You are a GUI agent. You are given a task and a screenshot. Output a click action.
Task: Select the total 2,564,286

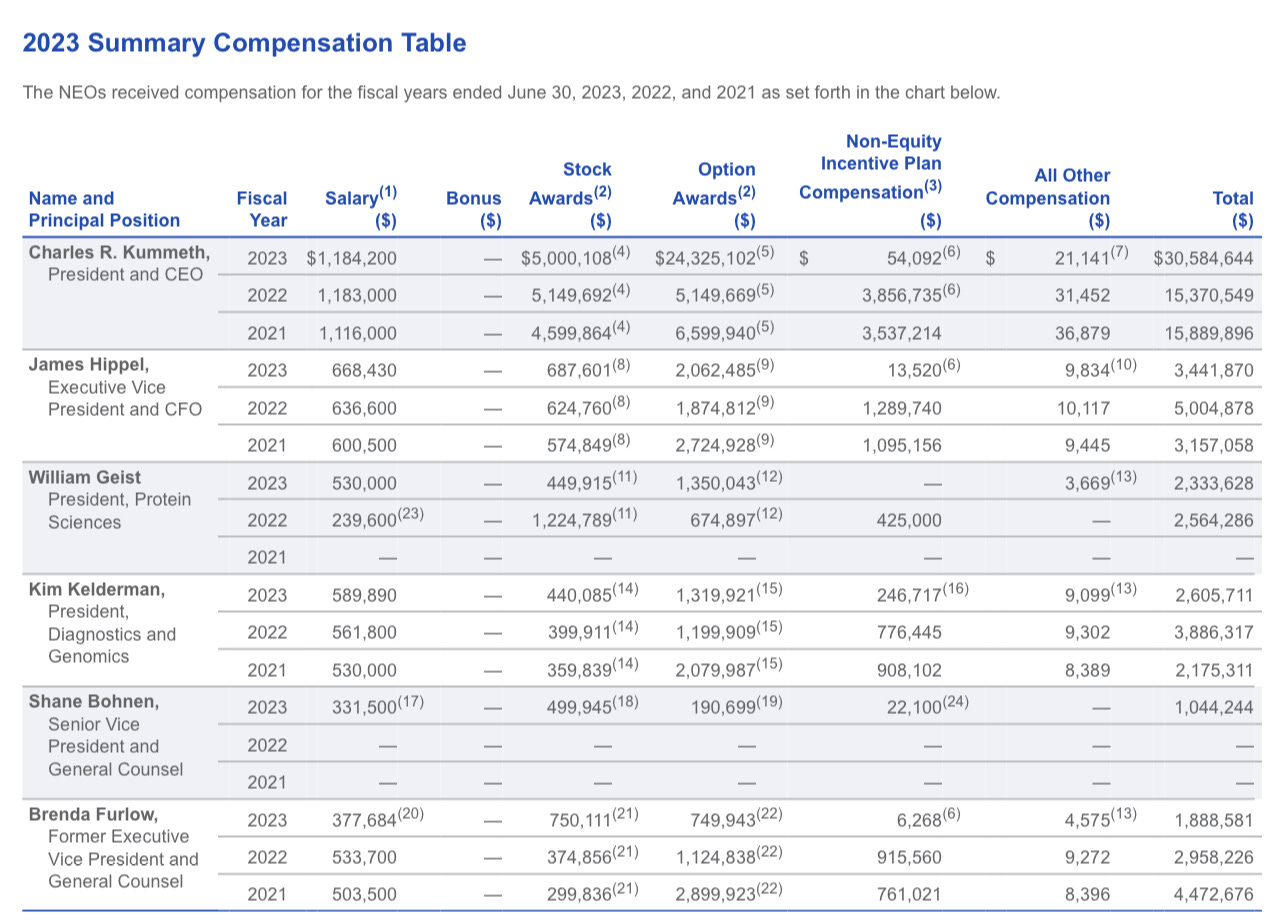(1214, 520)
